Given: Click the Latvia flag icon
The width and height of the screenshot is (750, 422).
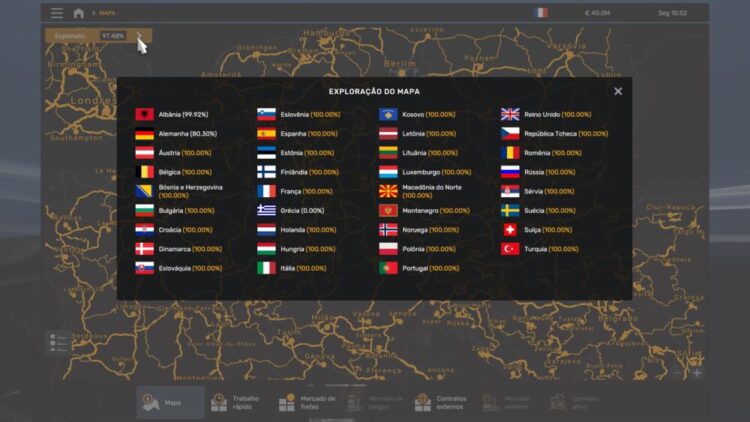Looking at the screenshot, I should pyautogui.click(x=388, y=133).
